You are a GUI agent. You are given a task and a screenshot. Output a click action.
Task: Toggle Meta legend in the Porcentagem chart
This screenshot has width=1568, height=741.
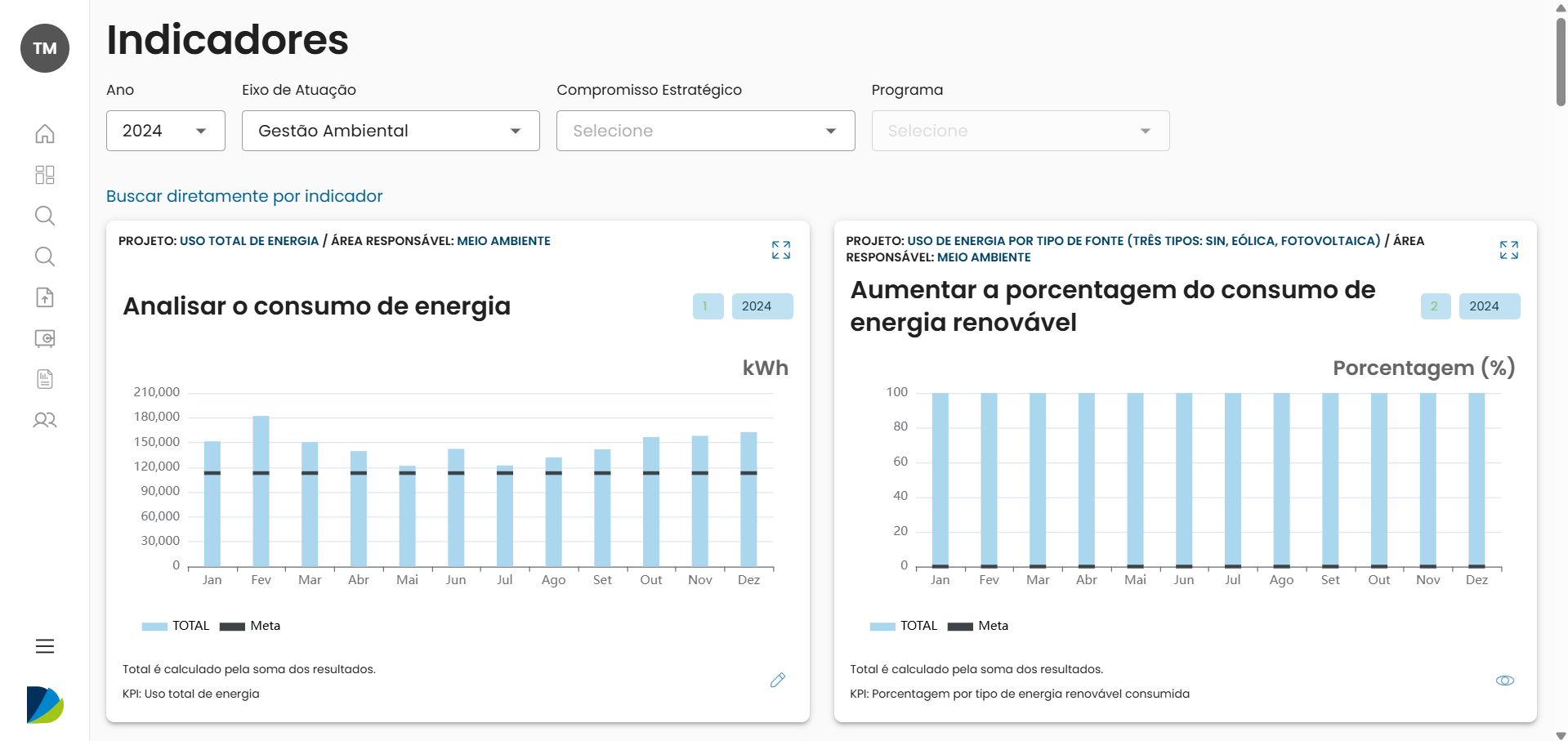pyautogui.click(x=978, y=626)
